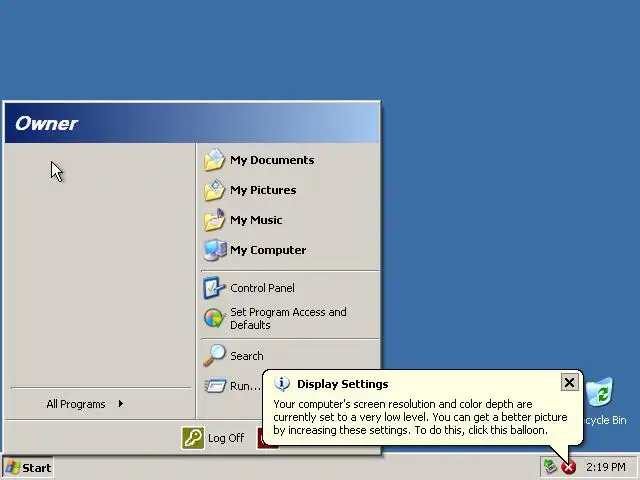Click the My Music folder icon
Screen dimensions: 640x480
coord(214,220)
